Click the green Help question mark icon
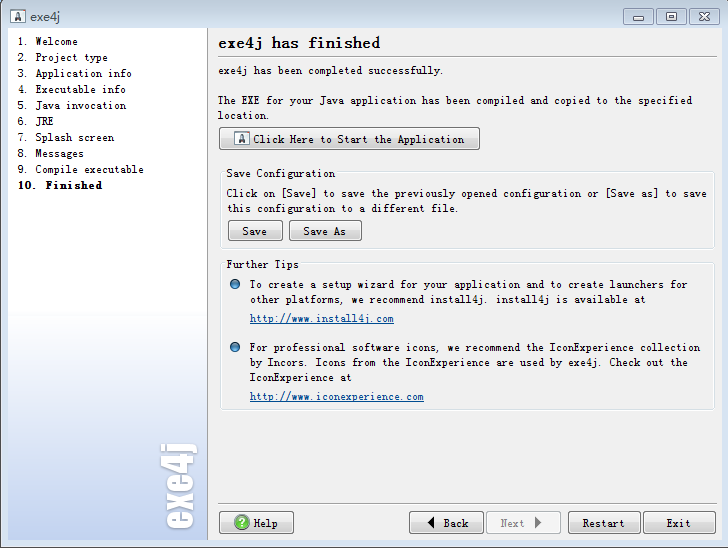This screenshot has height=548, width=728. coord(241,522)
